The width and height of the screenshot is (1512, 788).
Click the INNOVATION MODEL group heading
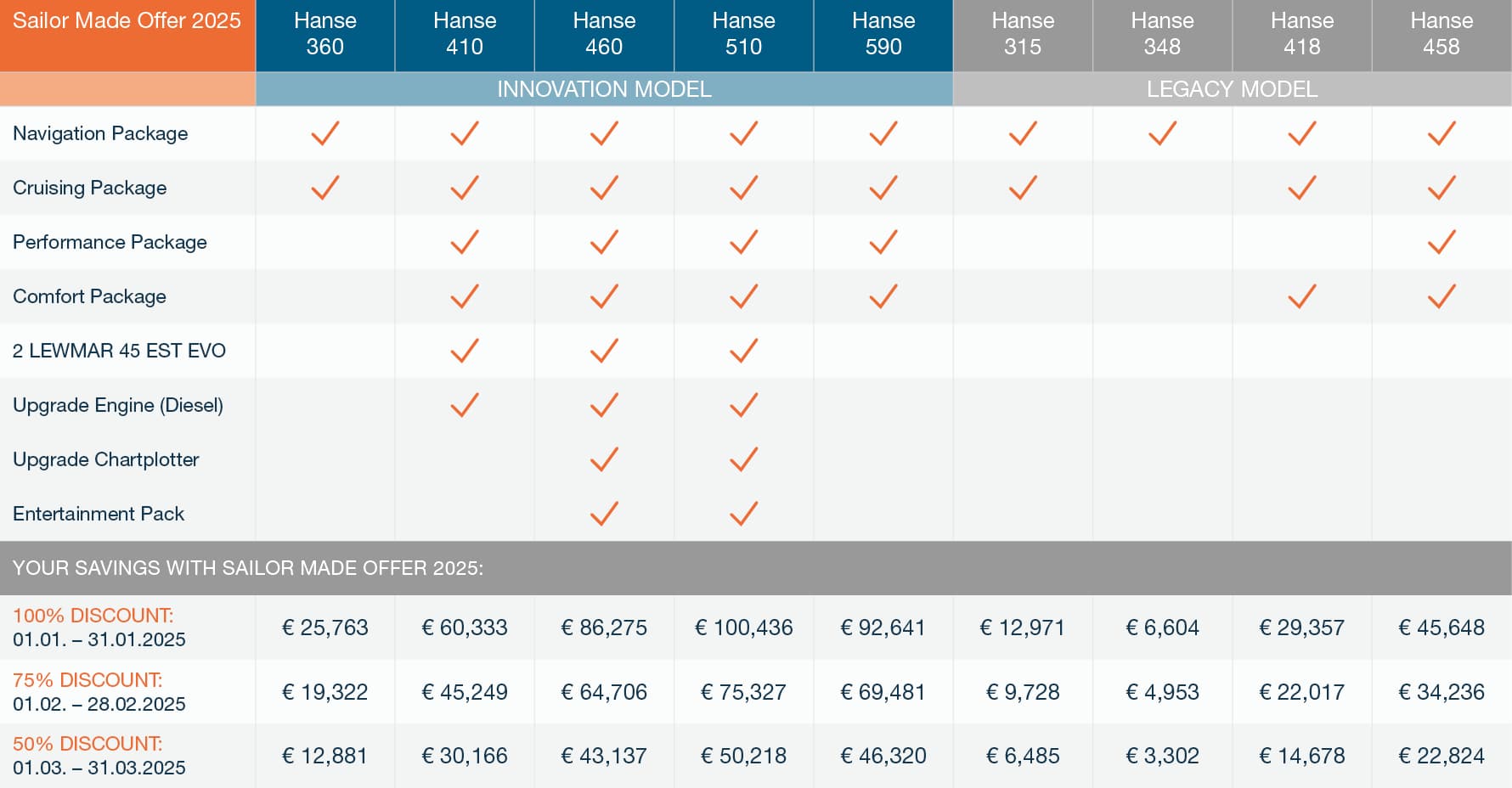[604, 89]
